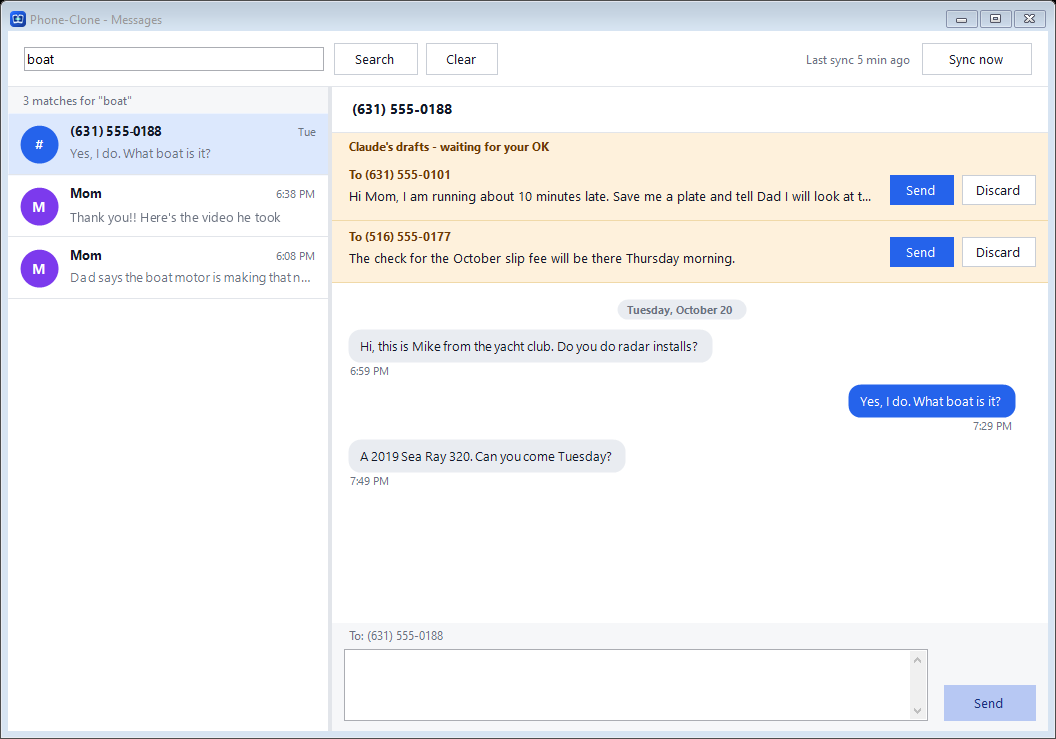Click the "Hi, this is Mike" message bubble
This screenshot has width=1056, height=739.
click(530, 346)
